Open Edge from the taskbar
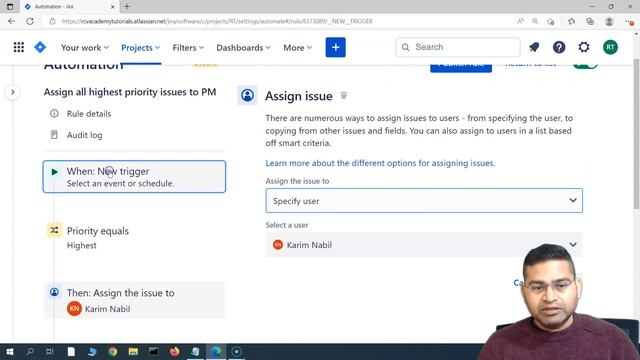This screenshot has height=360, width=640. pos(216,351)
